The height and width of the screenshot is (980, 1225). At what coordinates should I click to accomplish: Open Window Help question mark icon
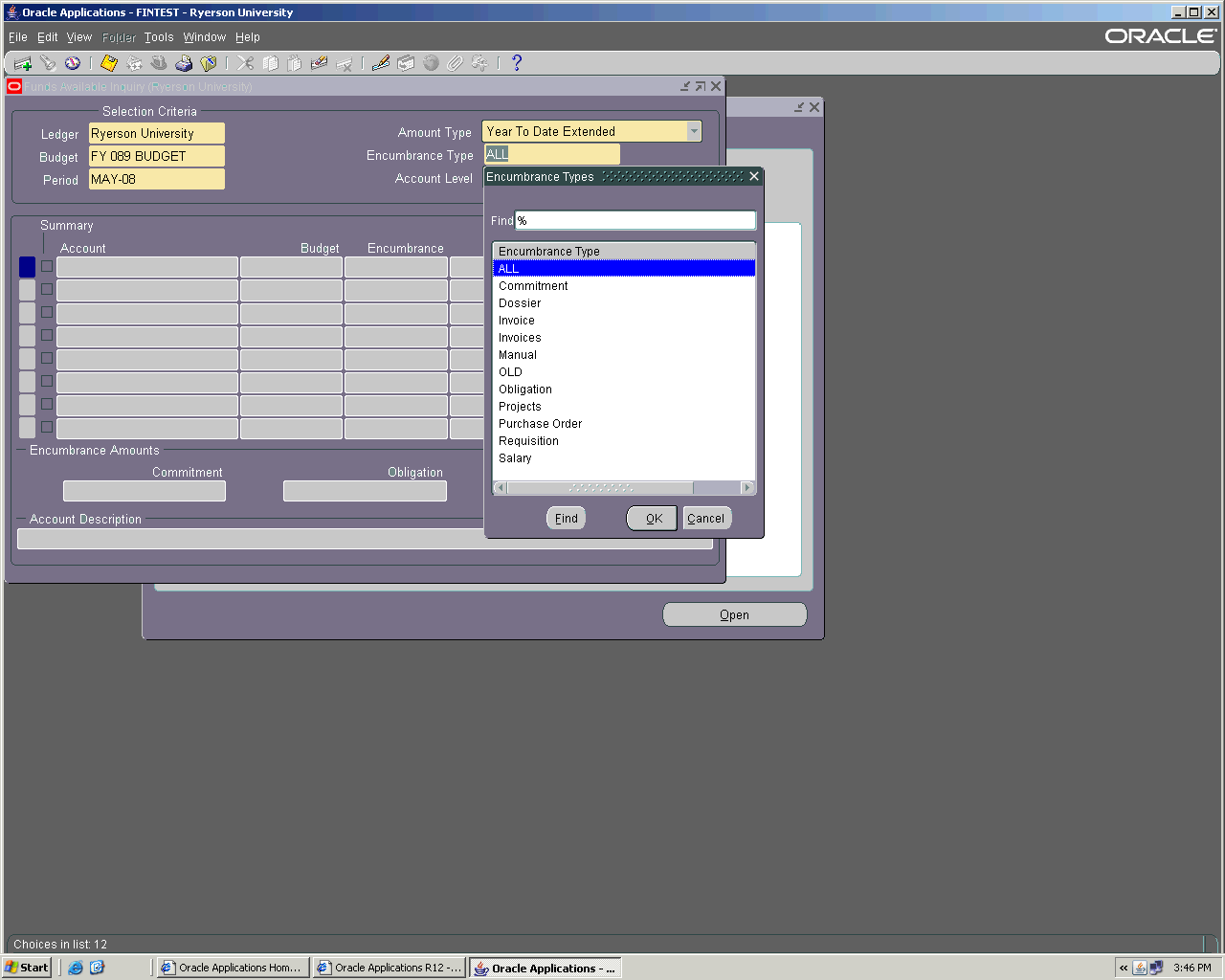pyautogui.click(x=517, y=63)
